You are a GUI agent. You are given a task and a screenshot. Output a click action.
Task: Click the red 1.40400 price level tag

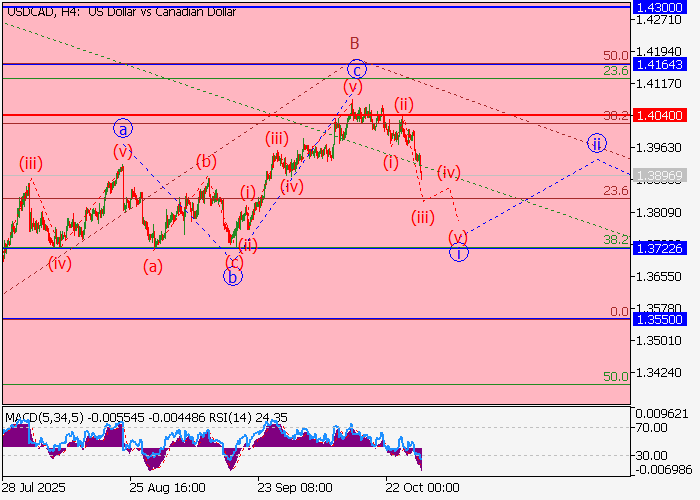(x=663, y=115)
